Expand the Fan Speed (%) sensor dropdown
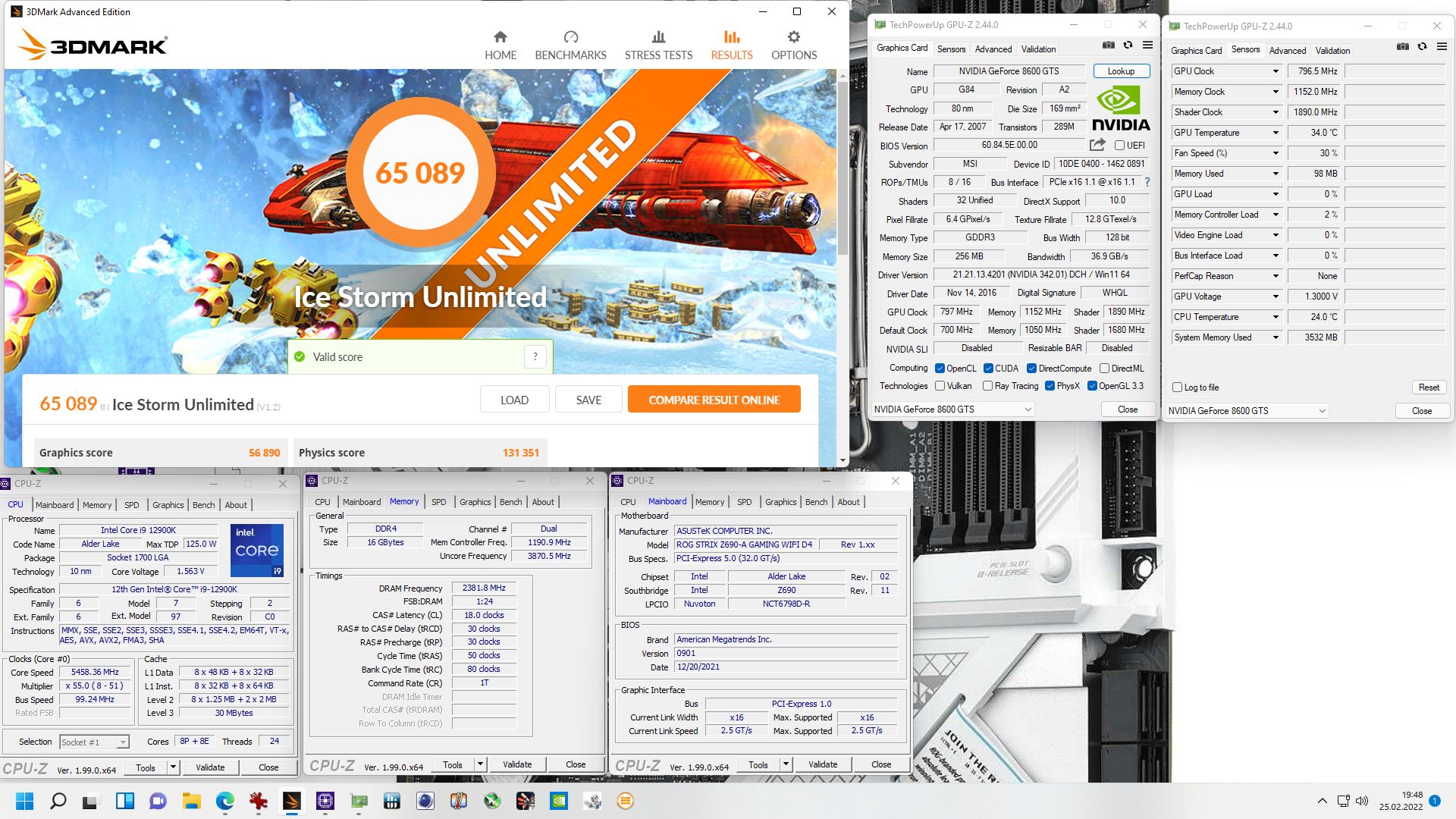Image resolution: width=1456 pixels, height=819 pixels. [1276, 153]
